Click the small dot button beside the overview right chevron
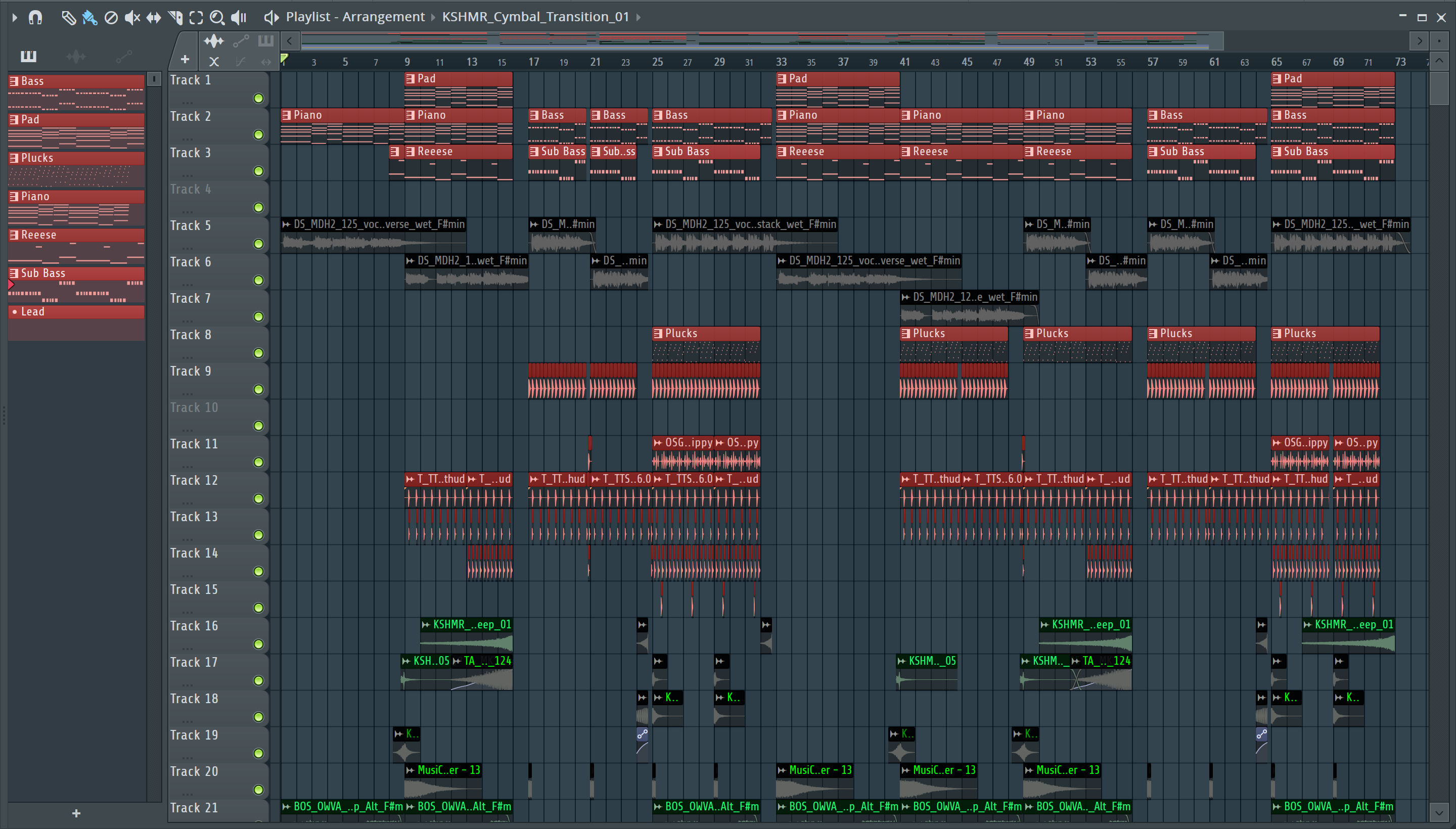Image resolution: width=1456 pixels, height=829 pixels. pyautogui.click(x=1439, y=41)
